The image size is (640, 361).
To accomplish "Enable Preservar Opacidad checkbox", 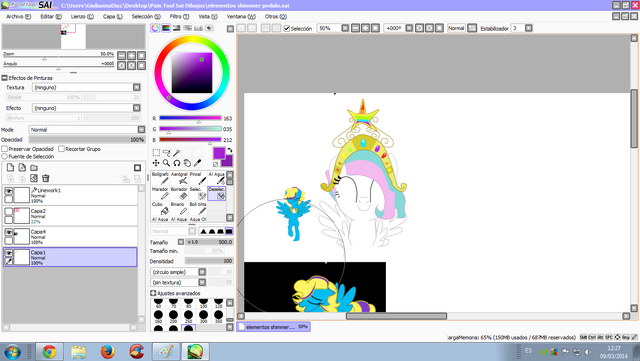I will click(5, 149).
